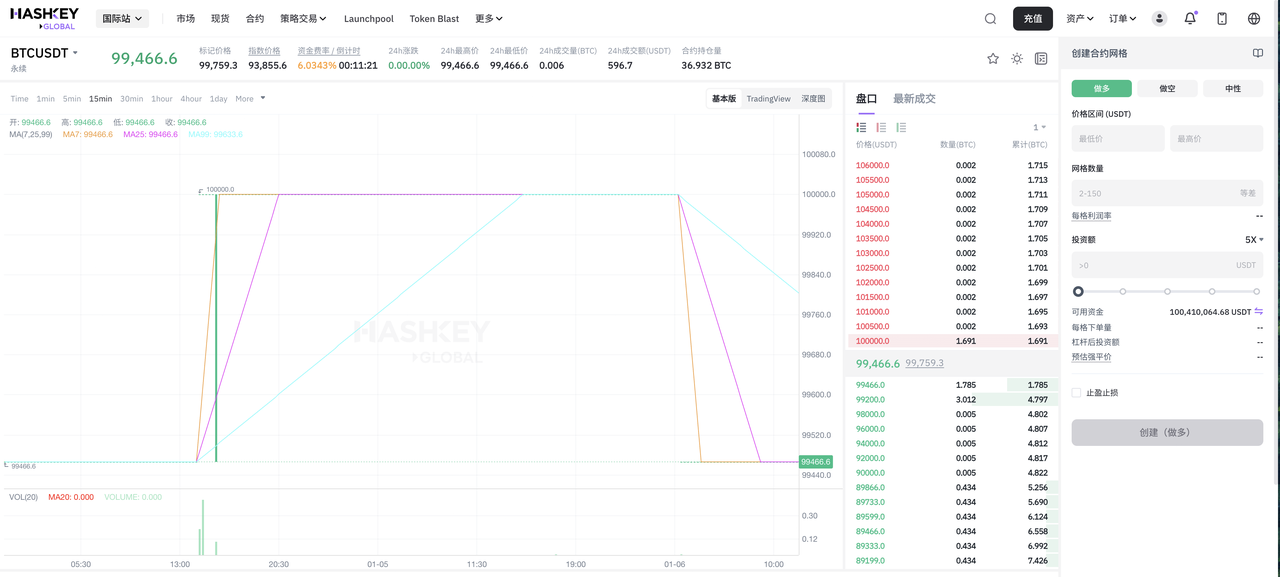Switch to the 最新成交 tab

914,99
